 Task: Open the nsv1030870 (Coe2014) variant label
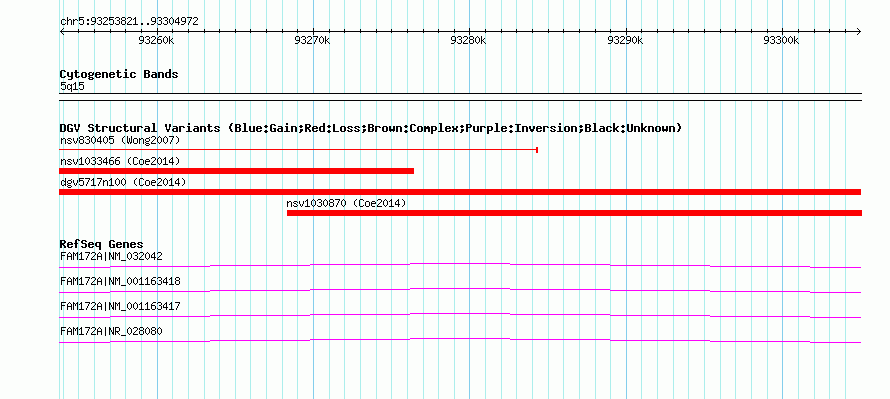click(346, 203)
